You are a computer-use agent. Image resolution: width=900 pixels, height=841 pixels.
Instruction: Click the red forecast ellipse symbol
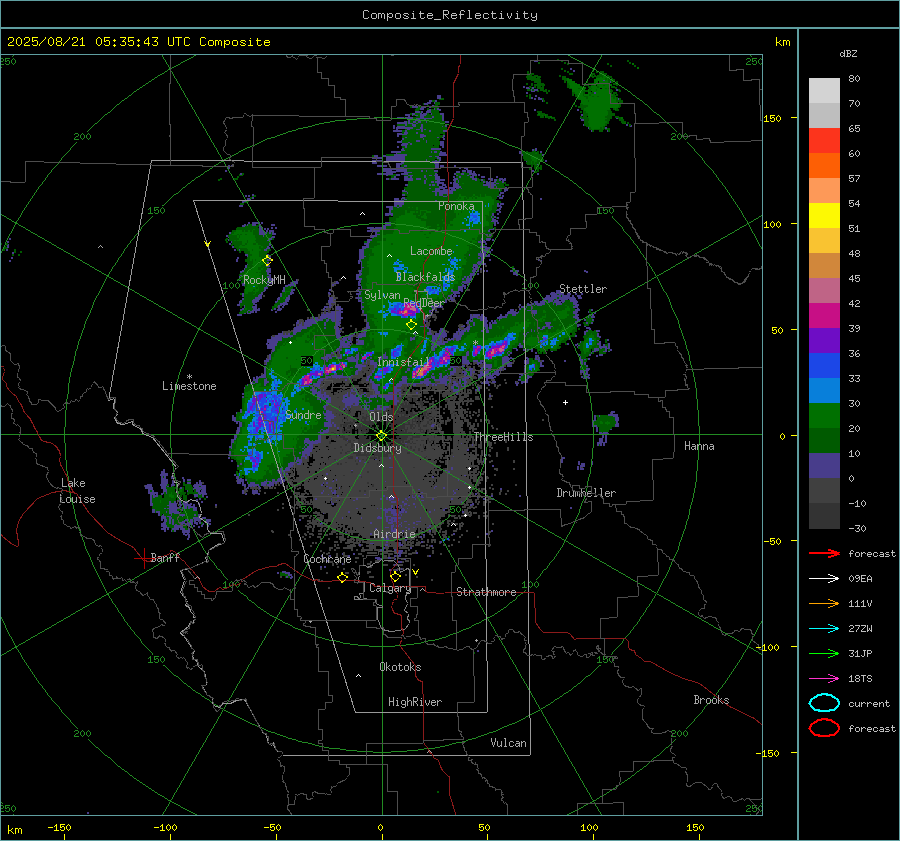click(824, 728)
